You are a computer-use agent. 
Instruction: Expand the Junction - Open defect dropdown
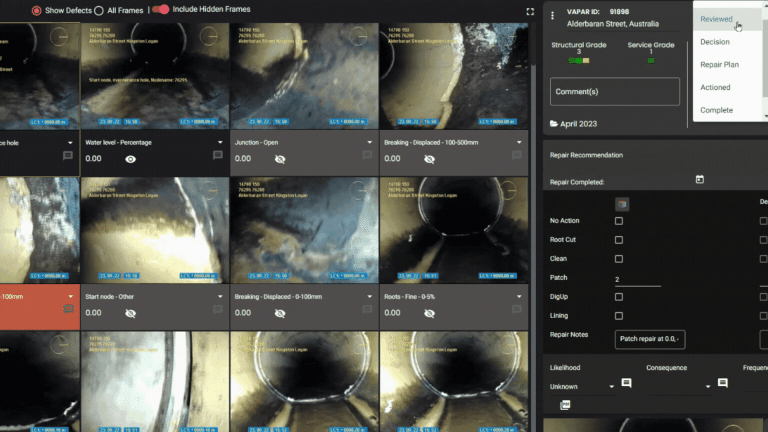point(369,143)
